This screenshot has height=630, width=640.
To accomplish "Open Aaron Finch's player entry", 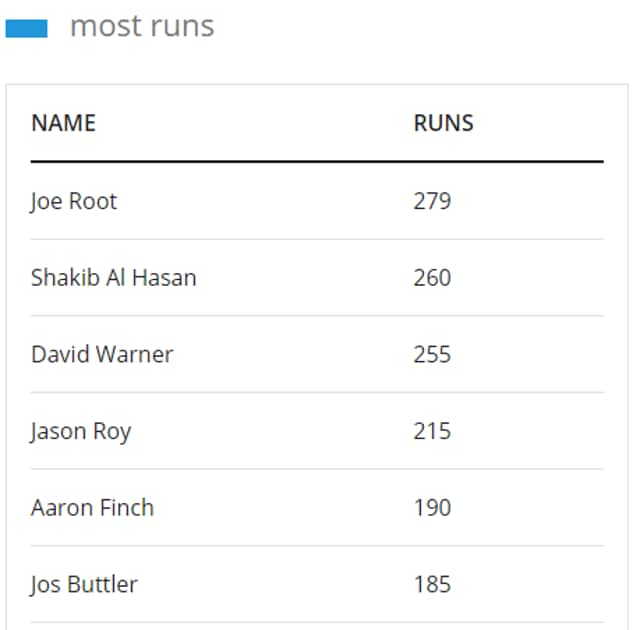I will [x=92, y=508].
